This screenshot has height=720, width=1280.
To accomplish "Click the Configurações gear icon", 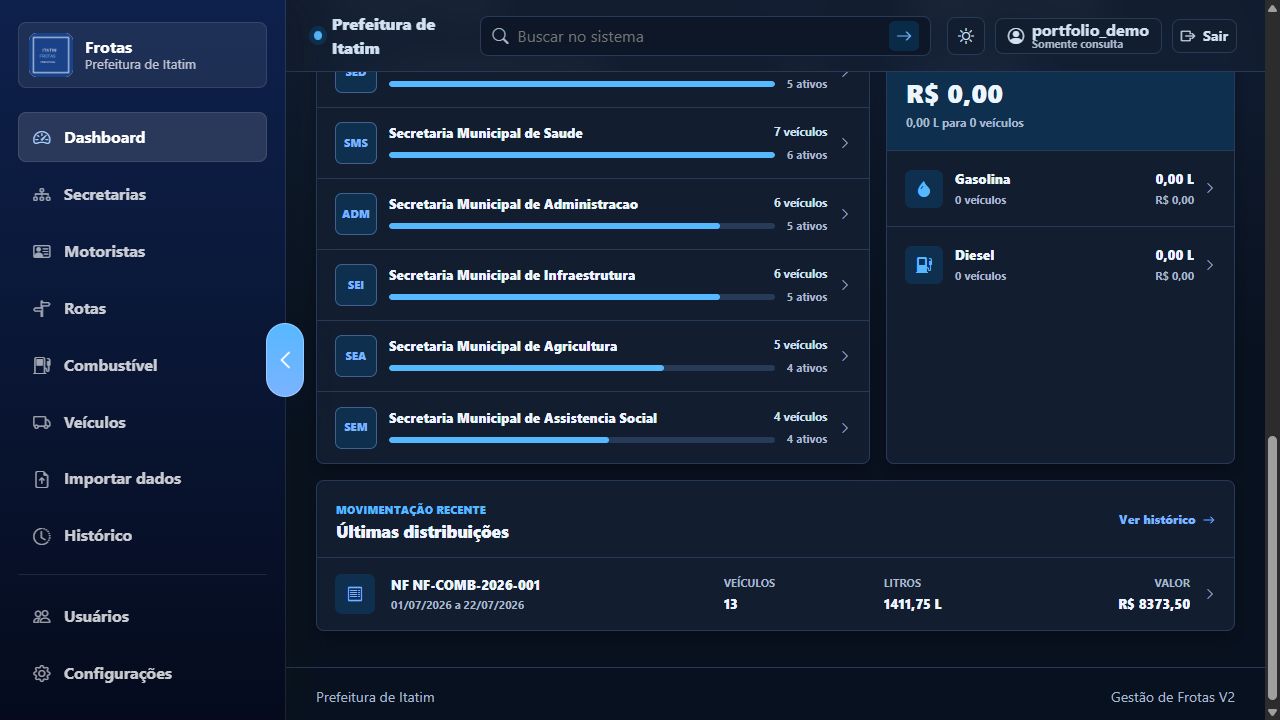I will coord(42,674).
